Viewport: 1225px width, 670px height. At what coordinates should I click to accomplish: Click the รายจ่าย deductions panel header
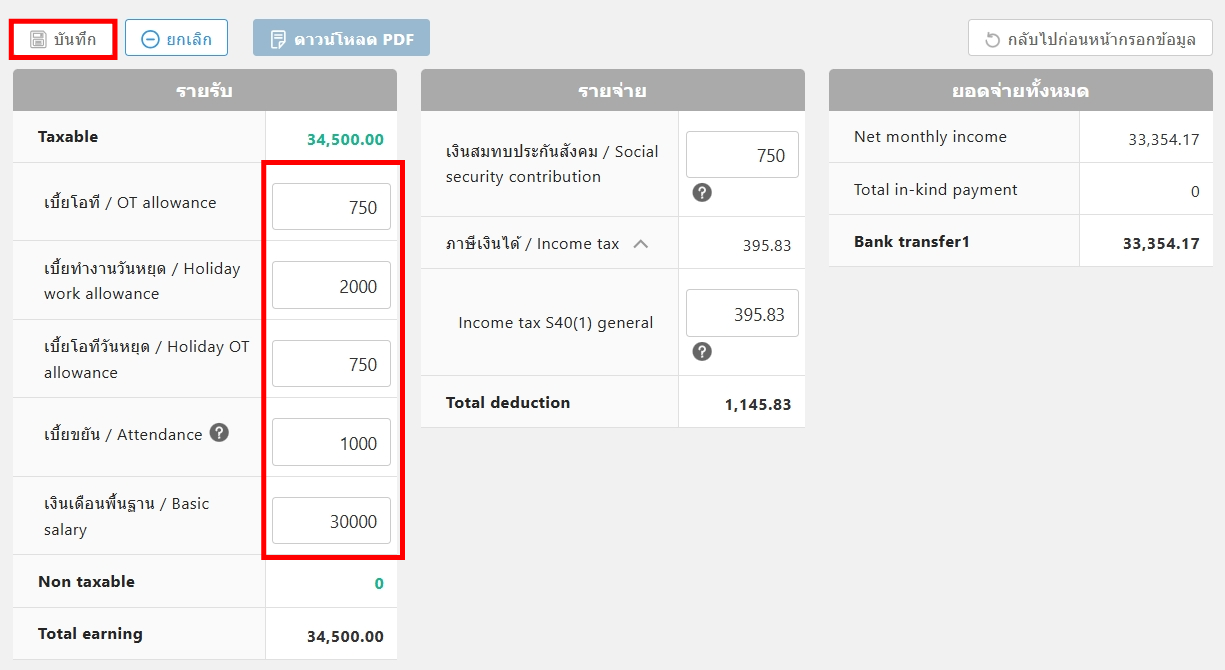click(x=612, y=91)
